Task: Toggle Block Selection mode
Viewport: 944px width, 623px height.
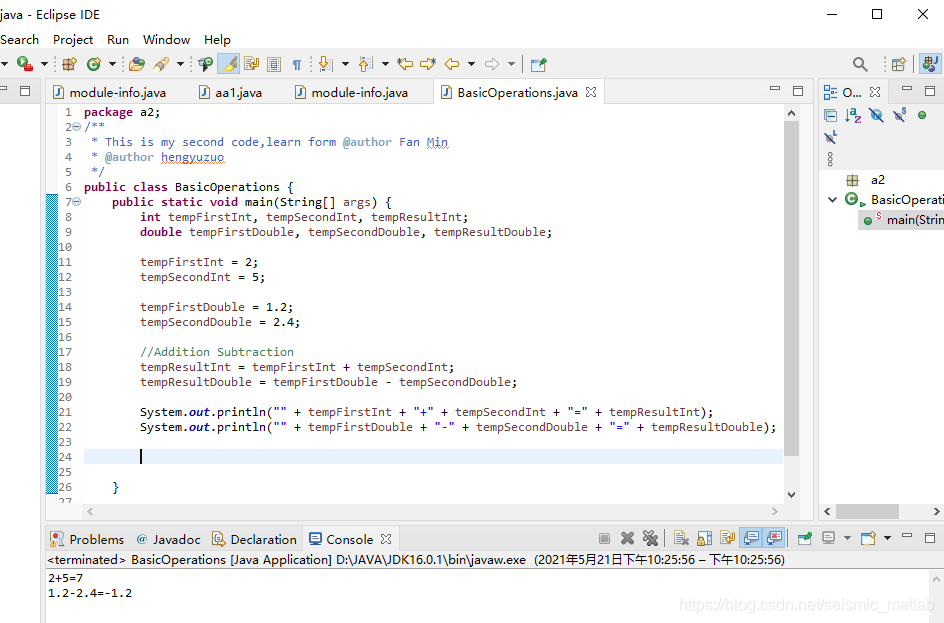Action: coord(274,64)
